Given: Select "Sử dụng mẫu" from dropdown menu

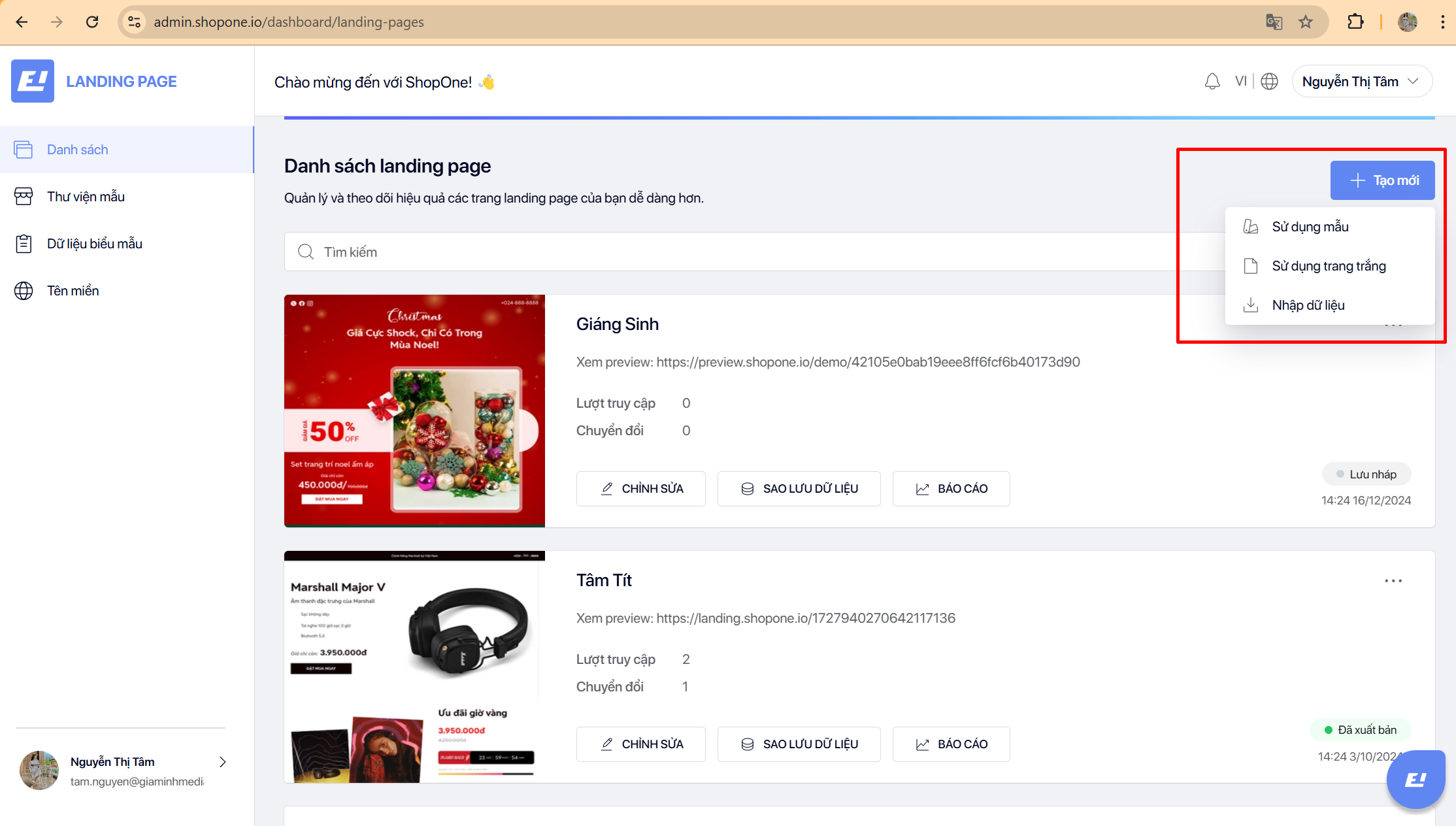Looking at the screenshot, I should [1310, 227].
